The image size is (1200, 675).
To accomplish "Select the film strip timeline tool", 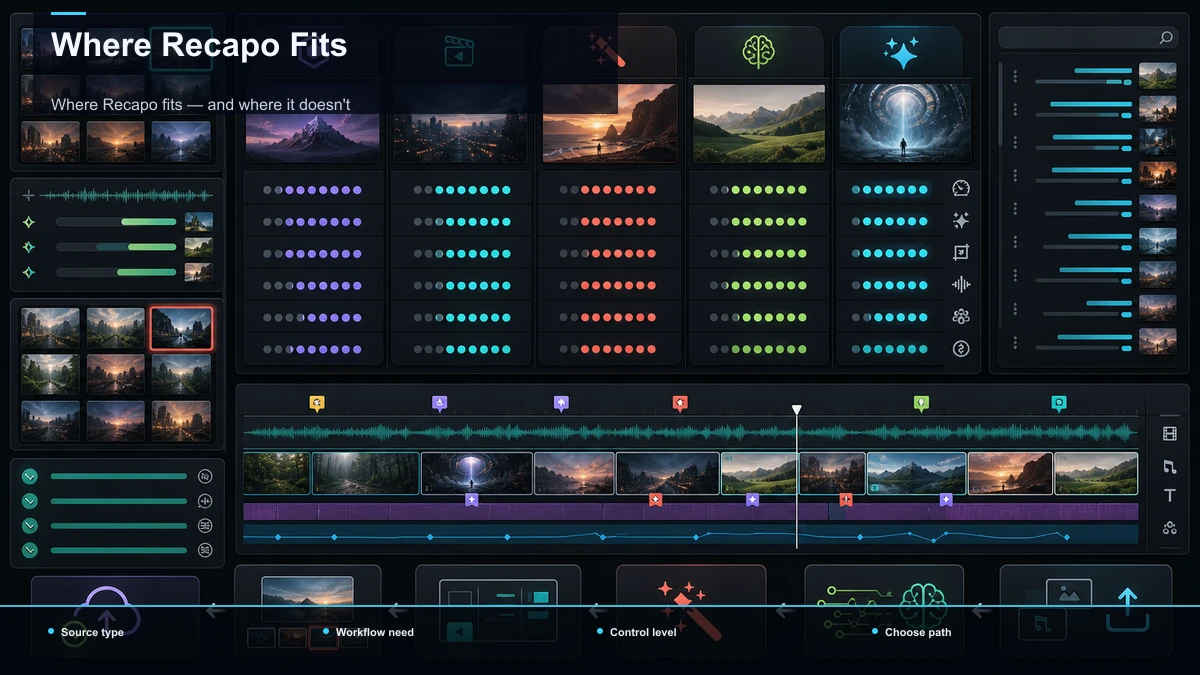I will click(1170, 434).
